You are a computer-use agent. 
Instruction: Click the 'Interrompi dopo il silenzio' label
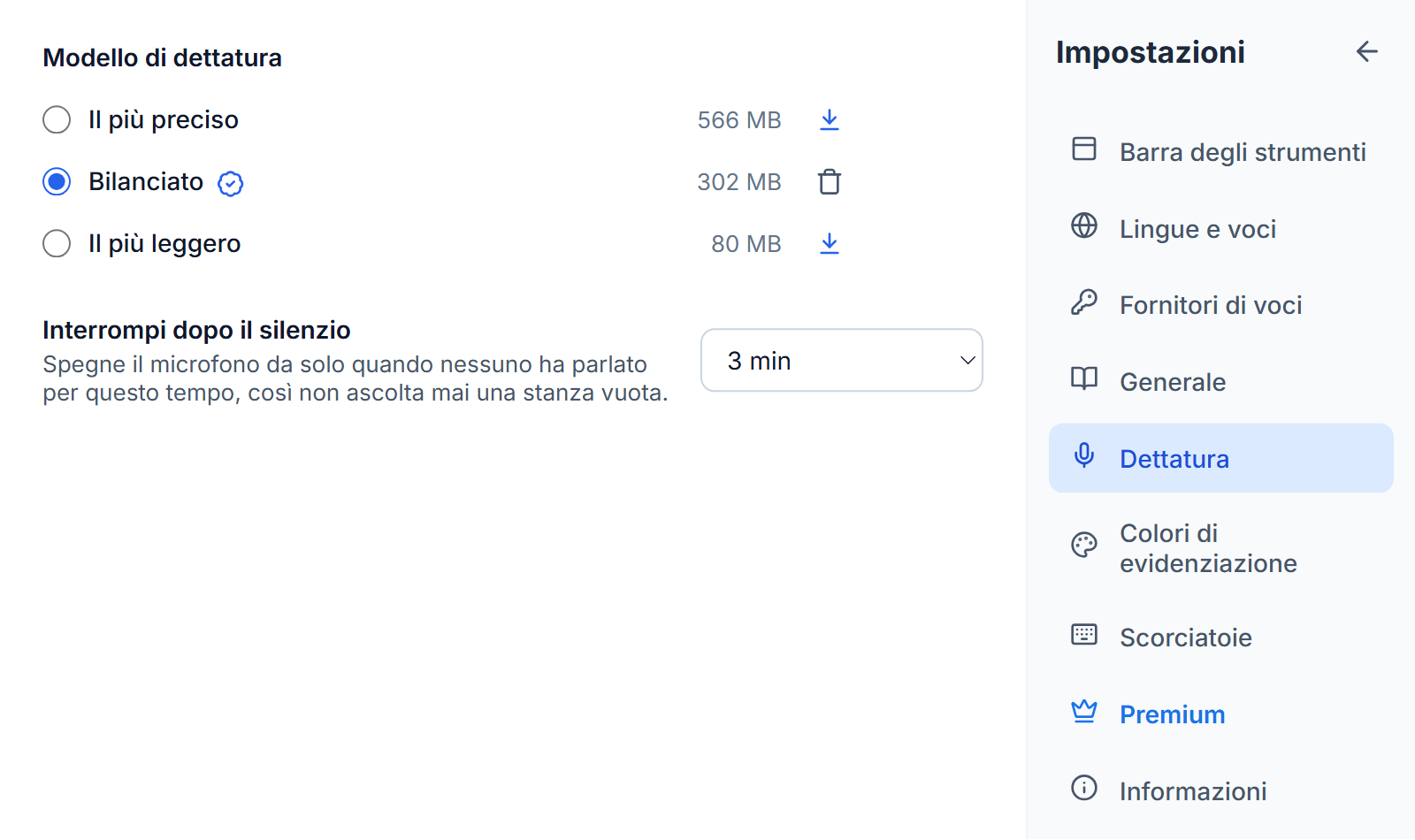pos(196,330)
